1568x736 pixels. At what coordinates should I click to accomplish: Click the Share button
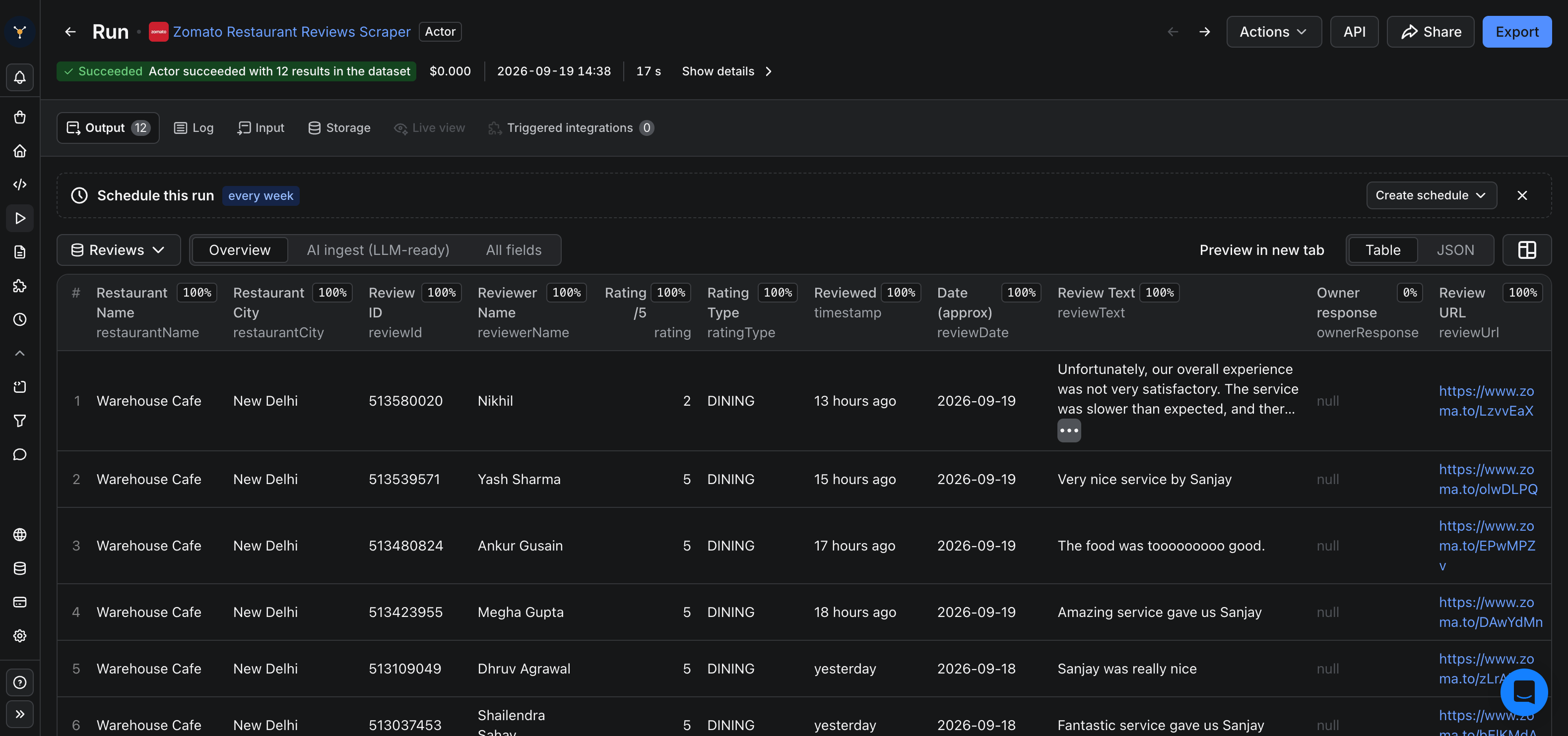(1431, 32)
